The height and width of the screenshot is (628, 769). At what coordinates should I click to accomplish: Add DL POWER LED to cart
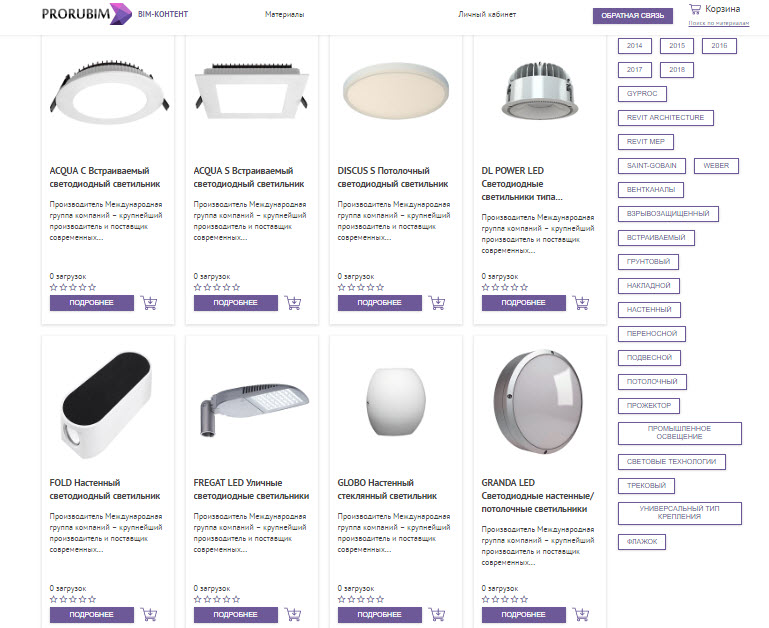pos(581,303)
